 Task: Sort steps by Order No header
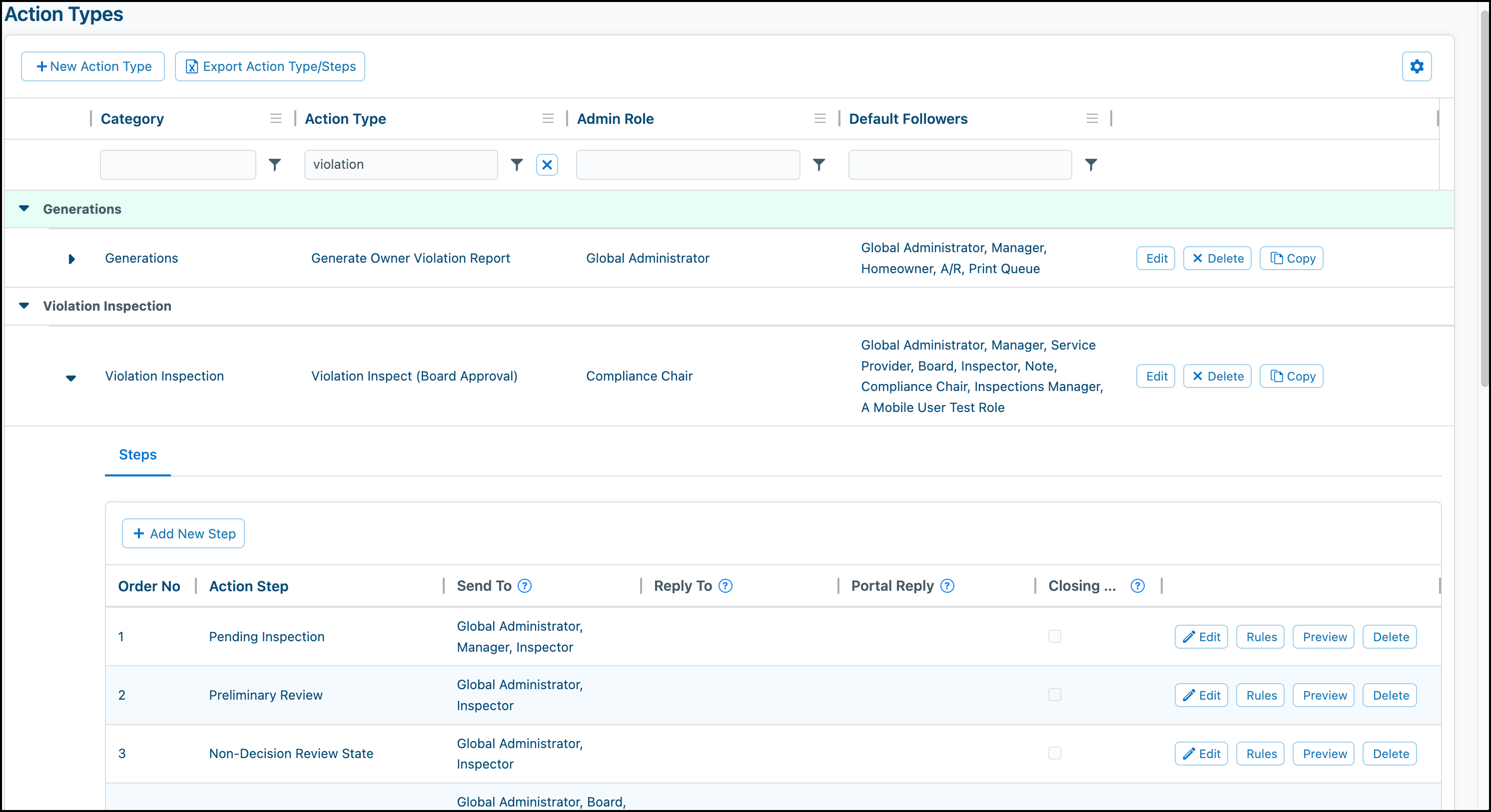149,586
